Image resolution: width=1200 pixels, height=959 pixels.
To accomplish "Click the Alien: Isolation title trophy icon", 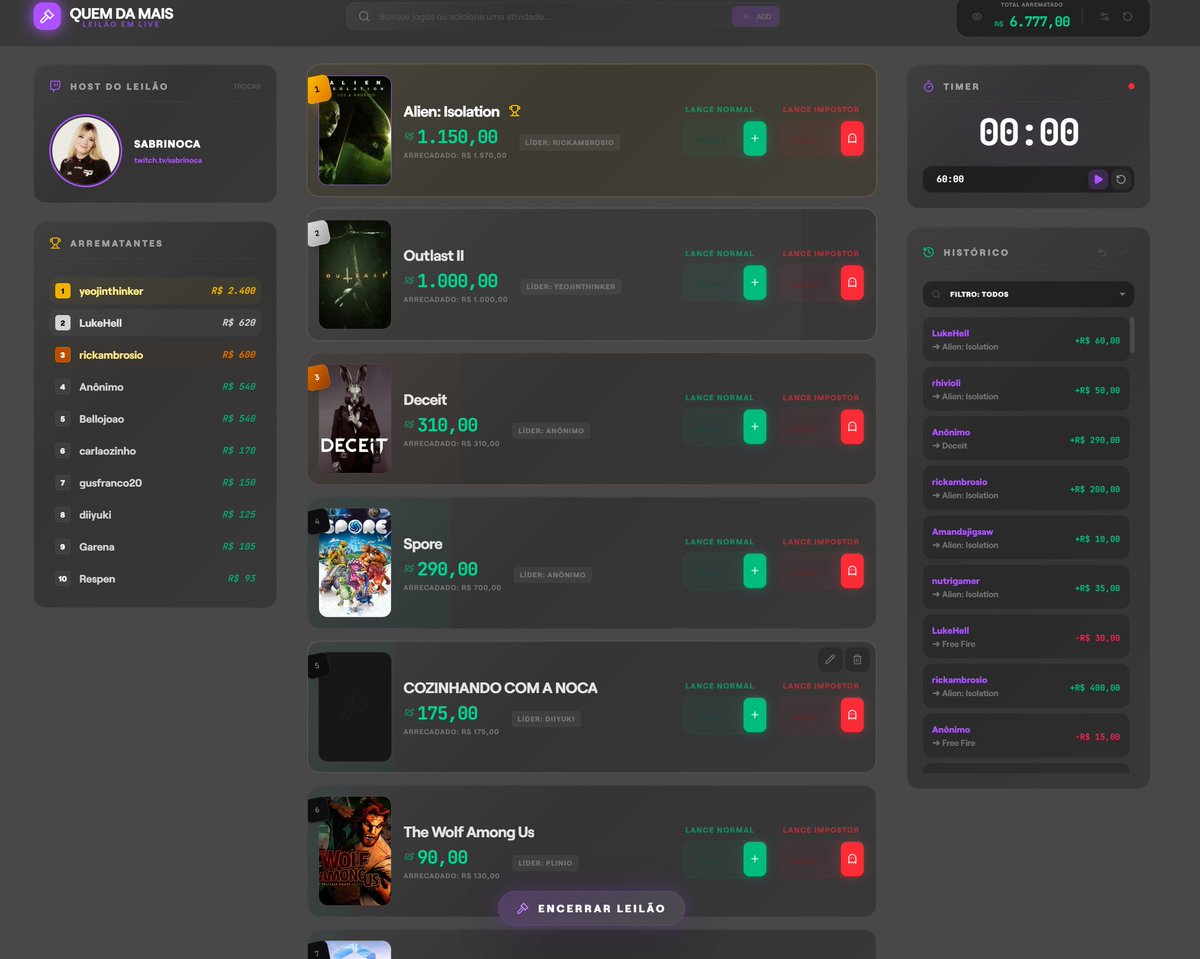I will (515, 111).
